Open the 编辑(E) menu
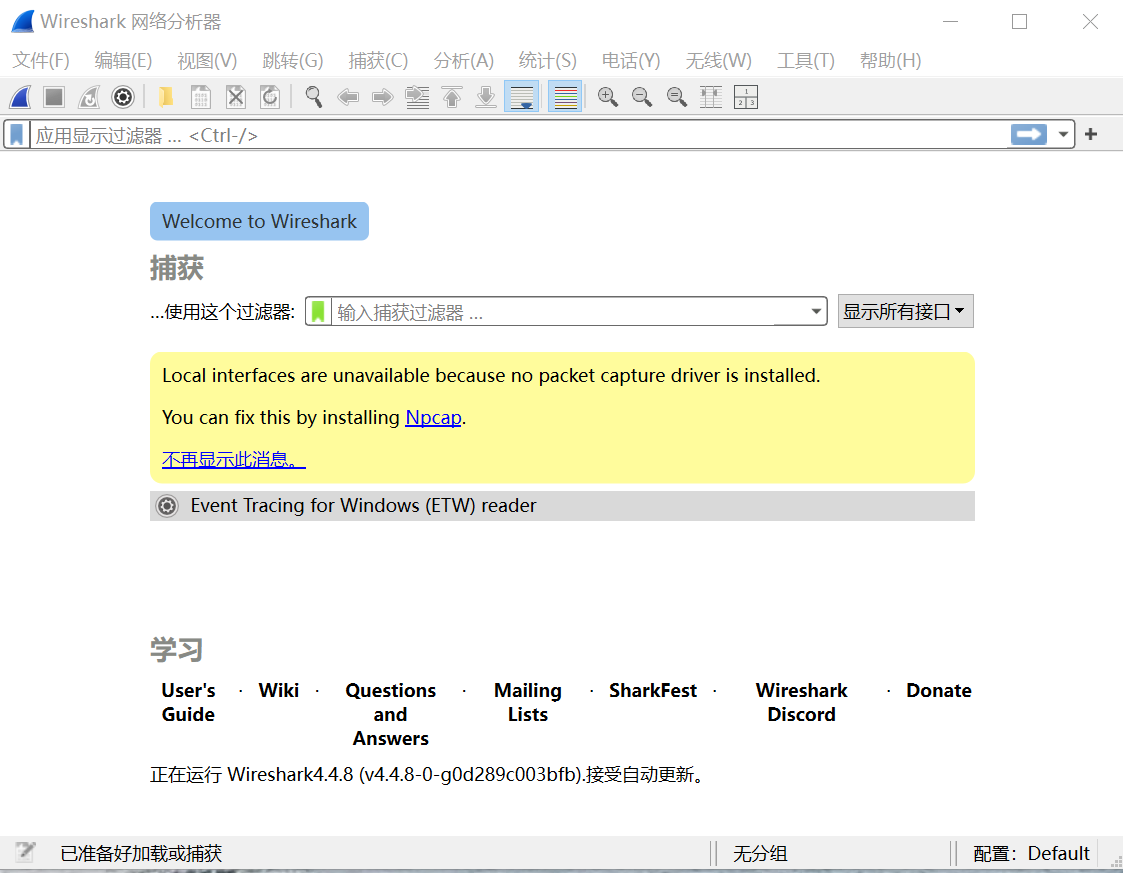This screenshot has width=1123, height=873. click(123, 60)
